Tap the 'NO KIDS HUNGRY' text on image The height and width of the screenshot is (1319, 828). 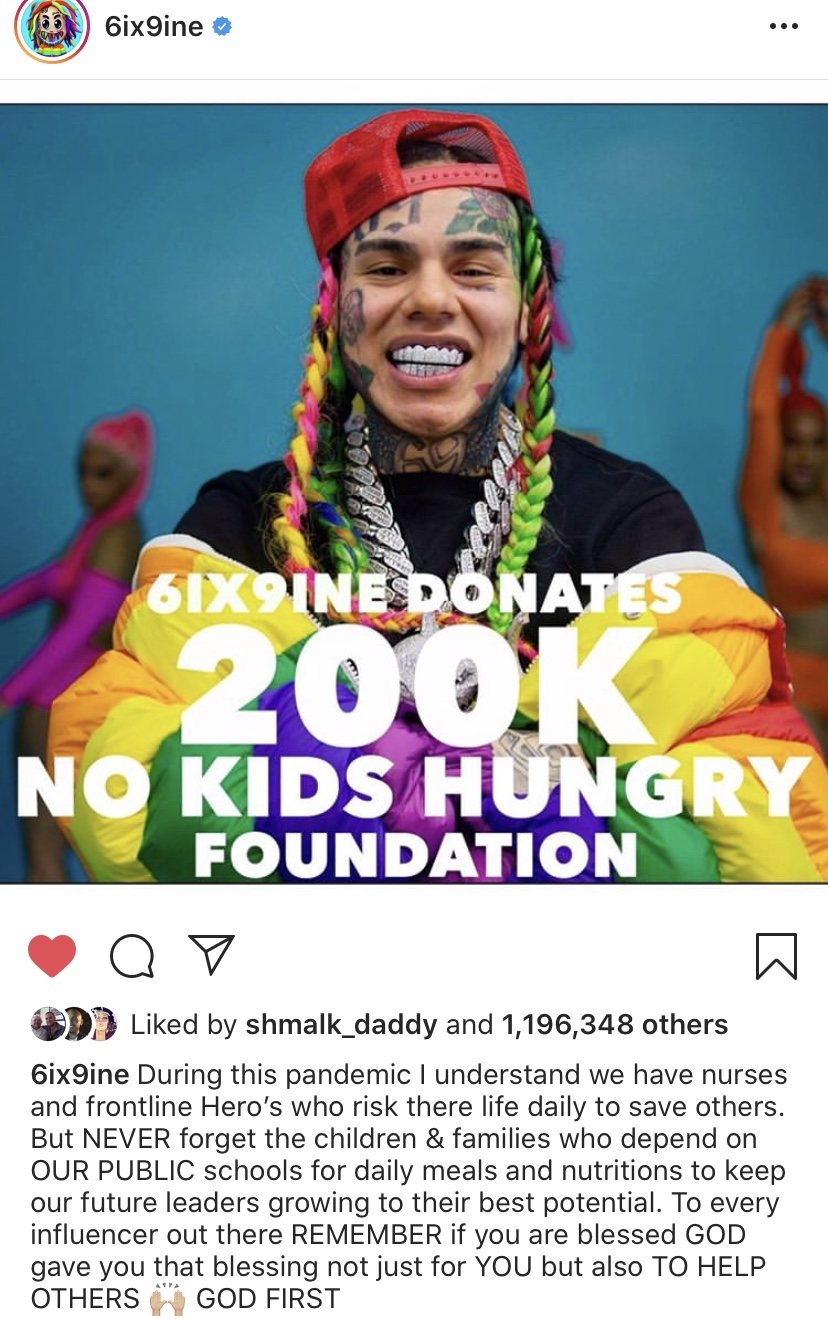[414, 785]
